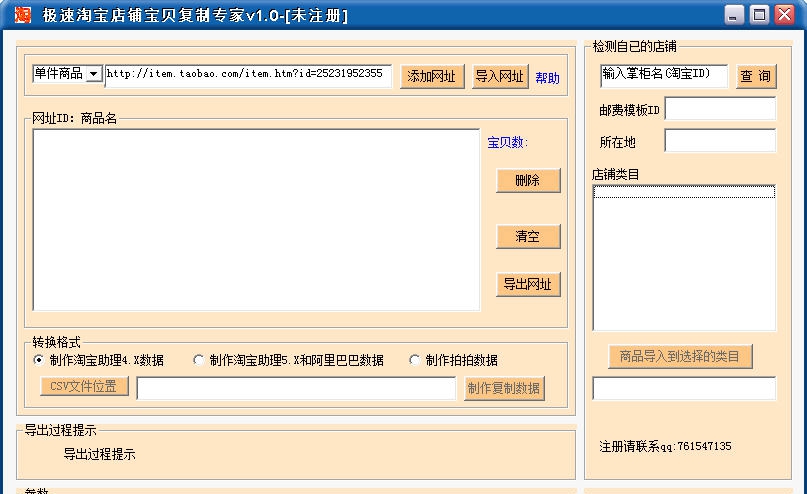Open the 单件商品 dropdown arrow
Viewport: 807px width, 494px height.
tap(93, 74)
